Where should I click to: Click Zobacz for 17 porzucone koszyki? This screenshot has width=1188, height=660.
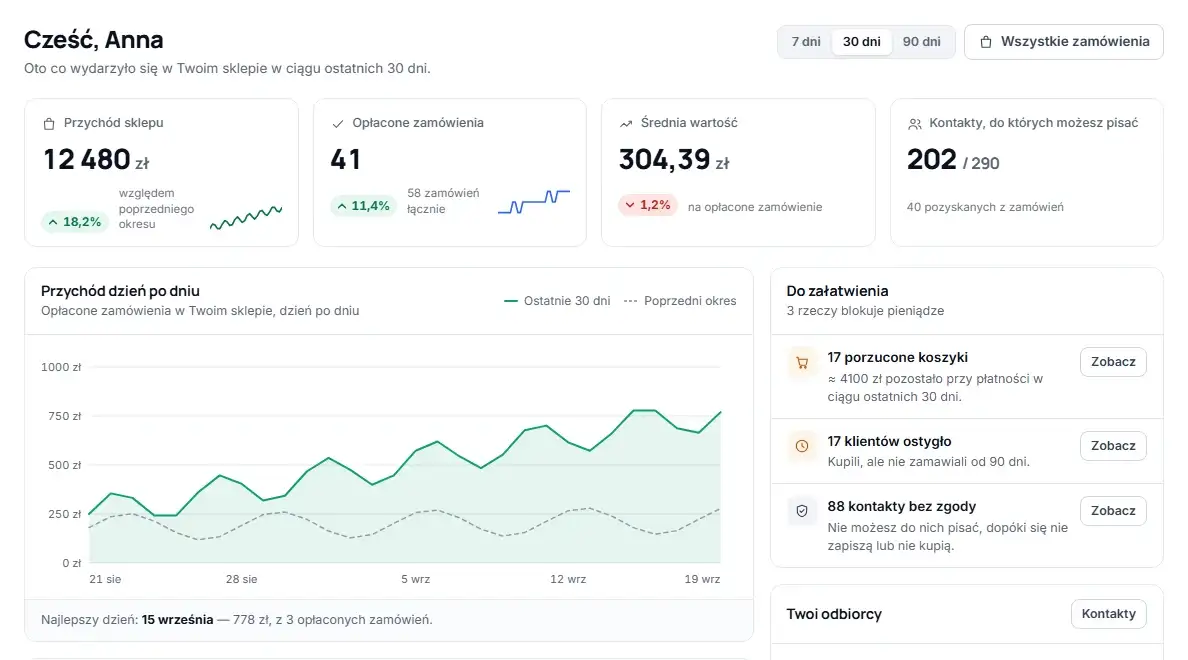tap(1113, 362)
